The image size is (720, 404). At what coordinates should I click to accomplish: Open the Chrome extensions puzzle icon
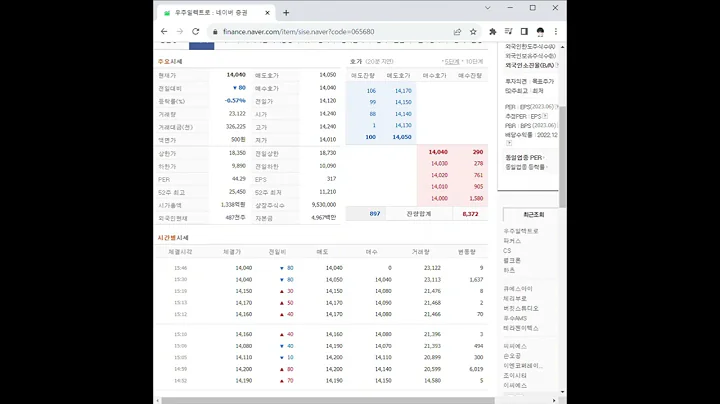(x=493, y=32)
